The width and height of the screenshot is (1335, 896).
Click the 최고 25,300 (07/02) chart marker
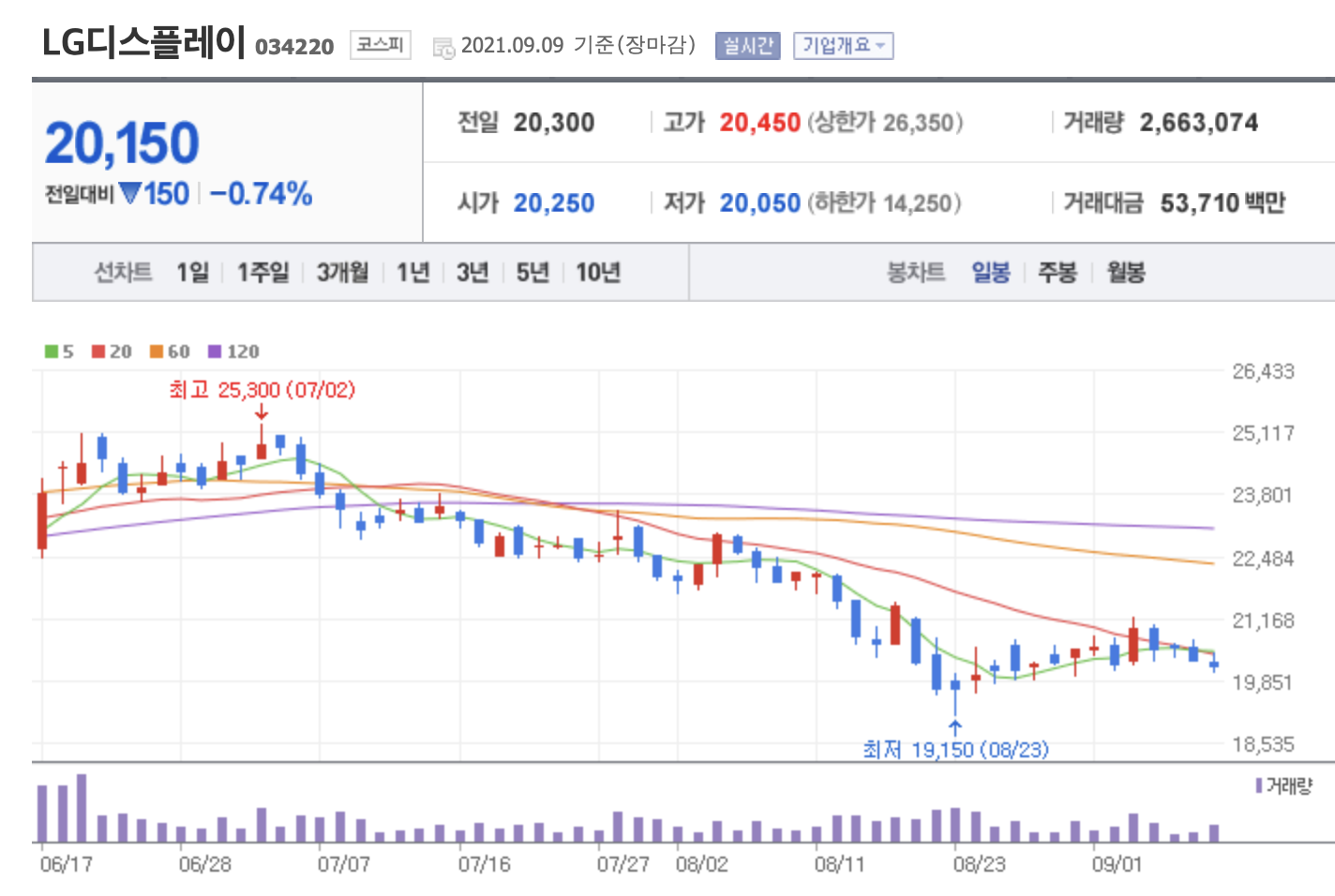[262, 390]
